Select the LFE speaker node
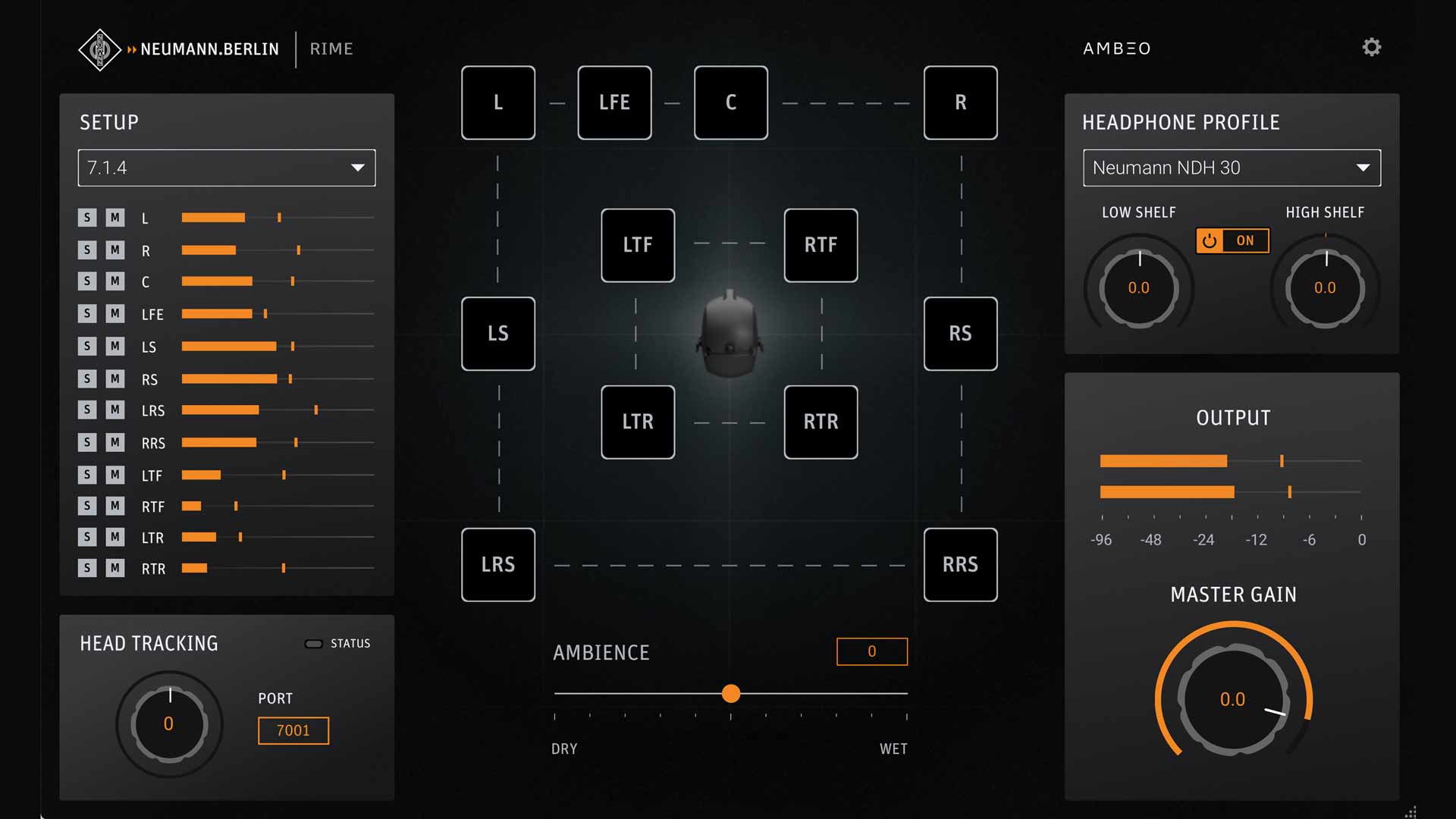The width and height of the screenshot is (1456, 819). 614,102
